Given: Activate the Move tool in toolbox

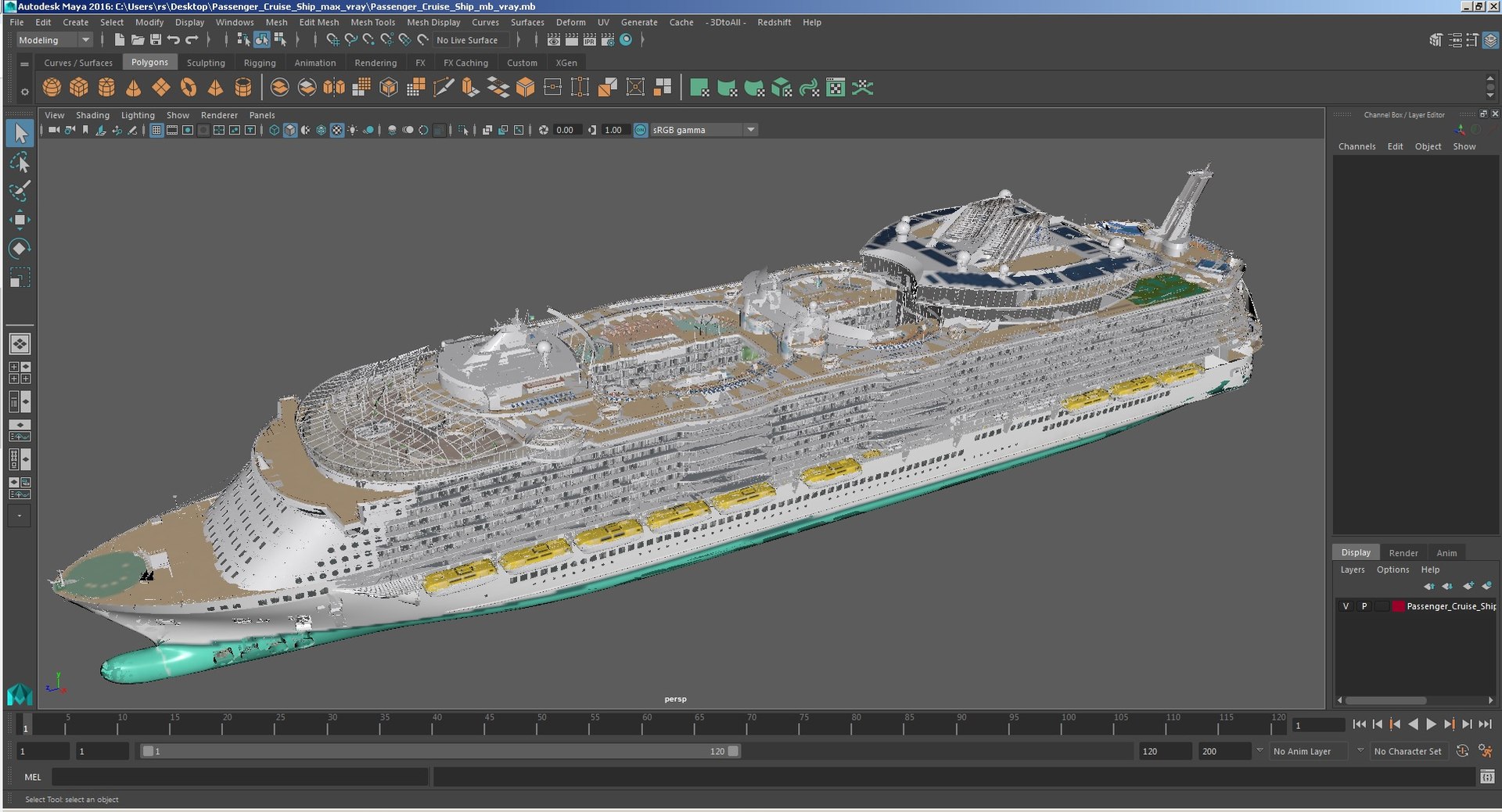Looking at the screenshot, I should point(20,220).
